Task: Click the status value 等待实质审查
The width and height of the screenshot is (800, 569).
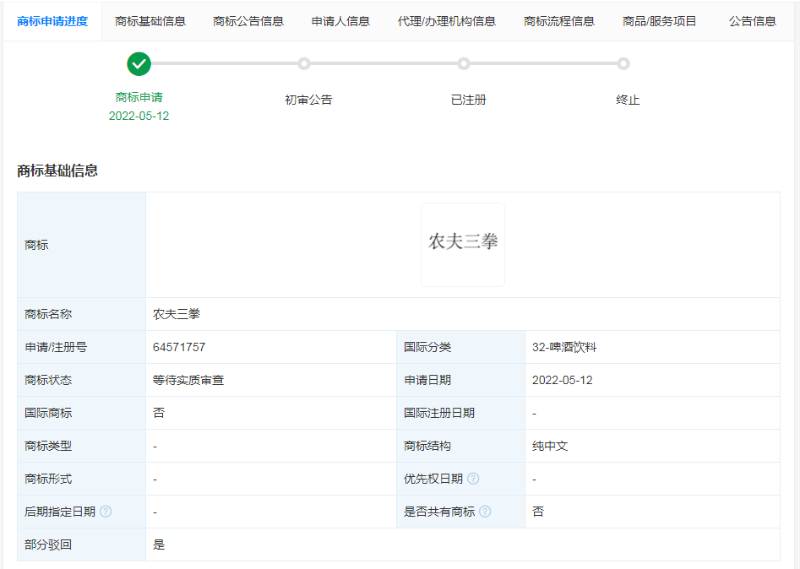Action: pos(188,380)
